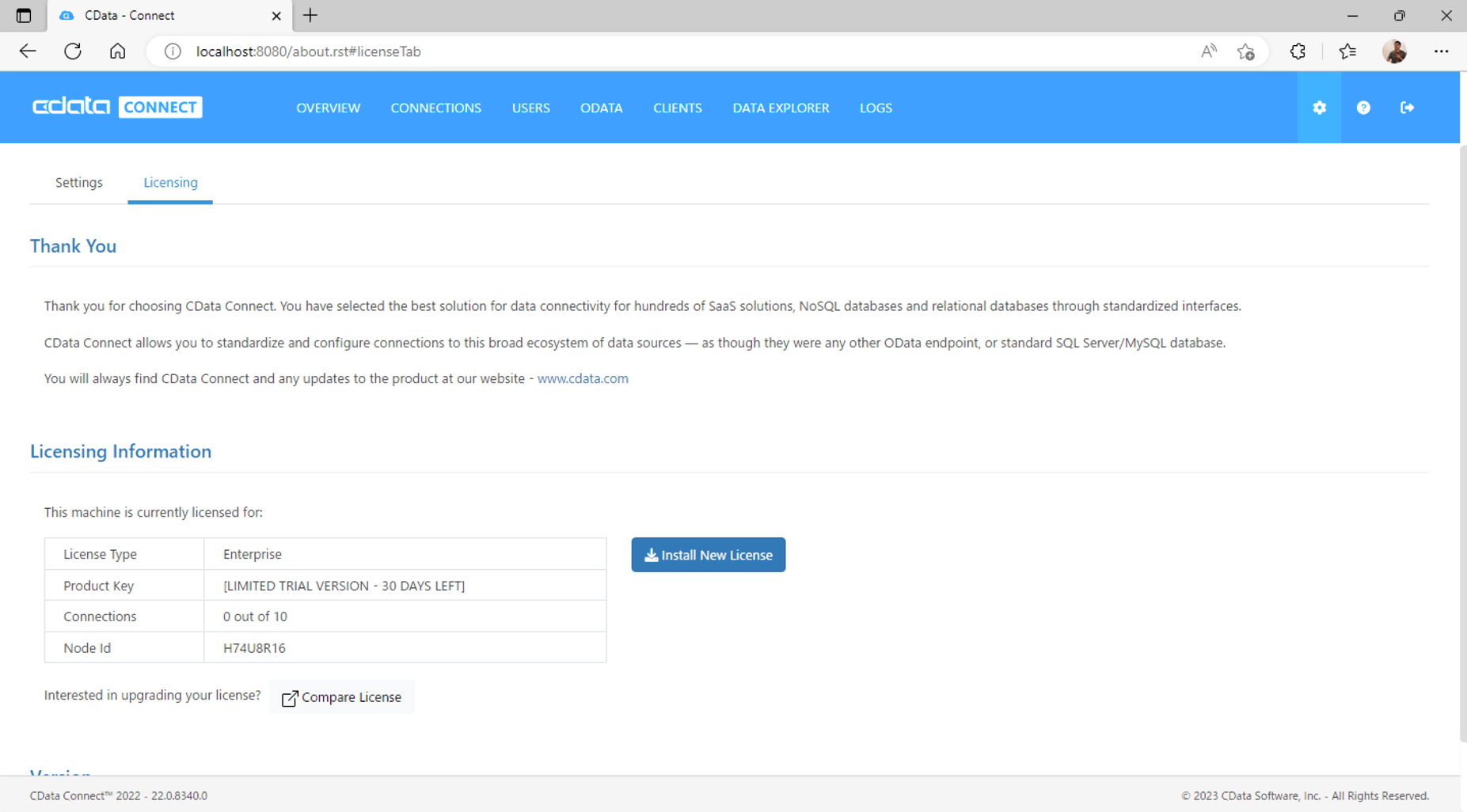Open the favorites list

[1347, 51]
